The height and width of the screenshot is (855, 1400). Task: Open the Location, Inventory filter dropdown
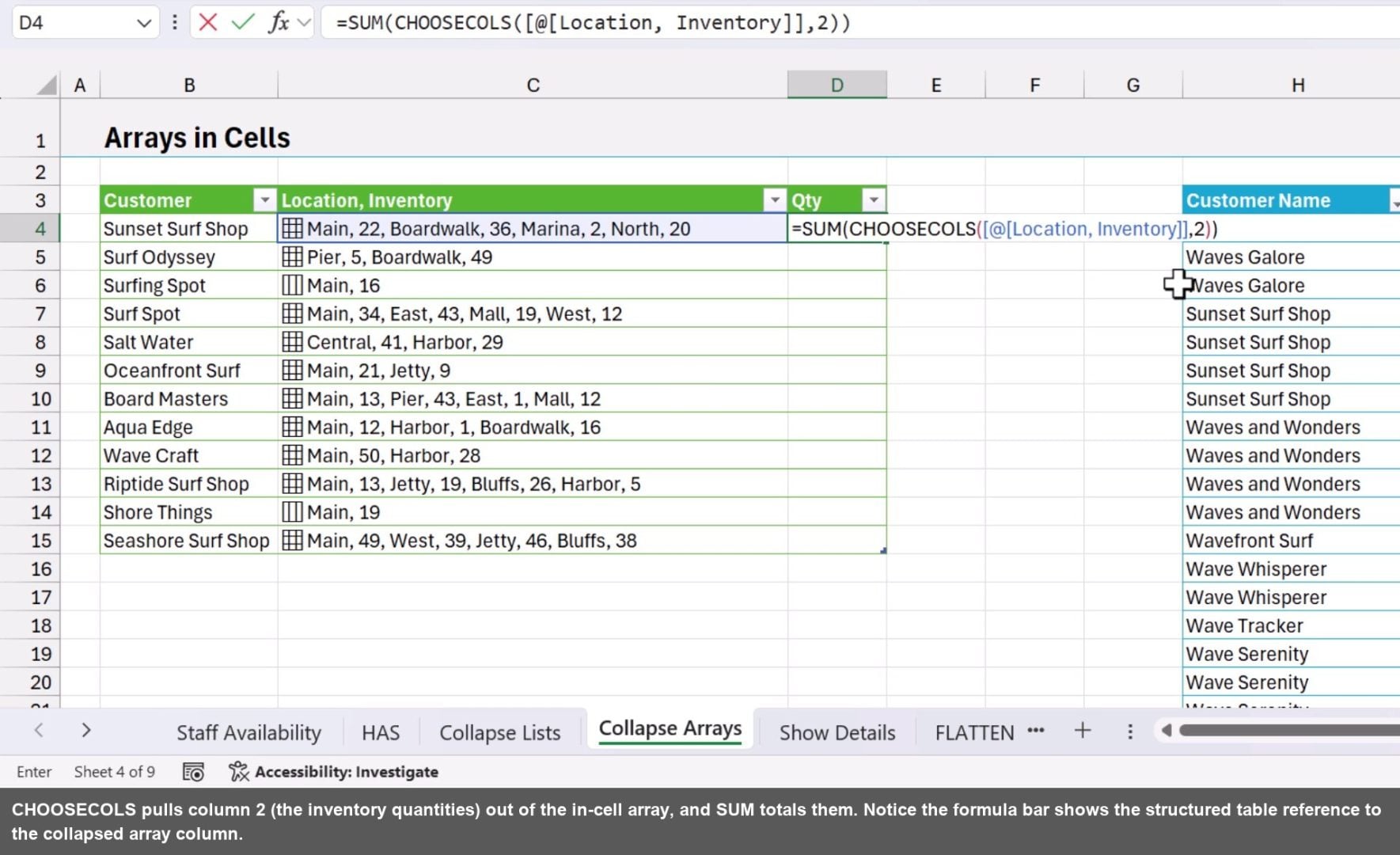775,200
